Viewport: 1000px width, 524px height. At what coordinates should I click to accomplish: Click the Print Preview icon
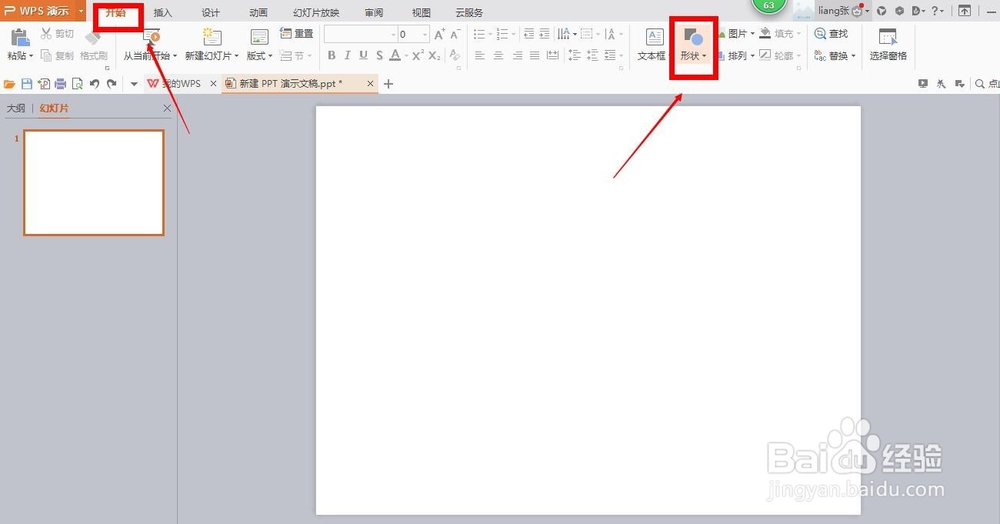tap(77, 84)
